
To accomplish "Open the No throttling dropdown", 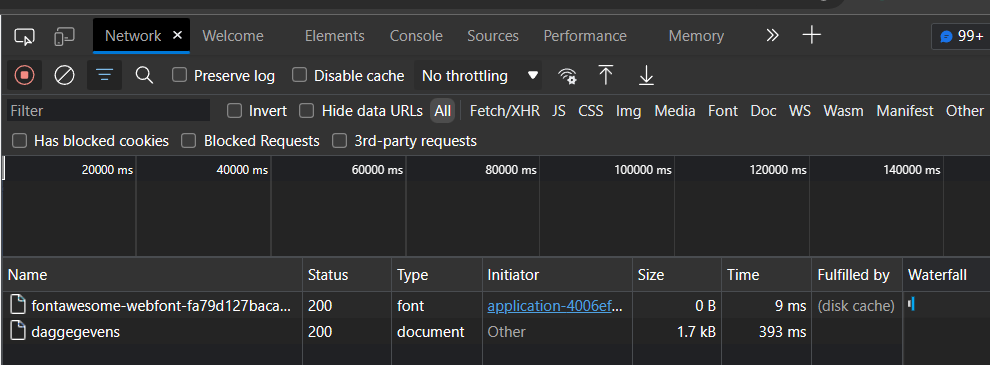I will click(x=480, y=76).
